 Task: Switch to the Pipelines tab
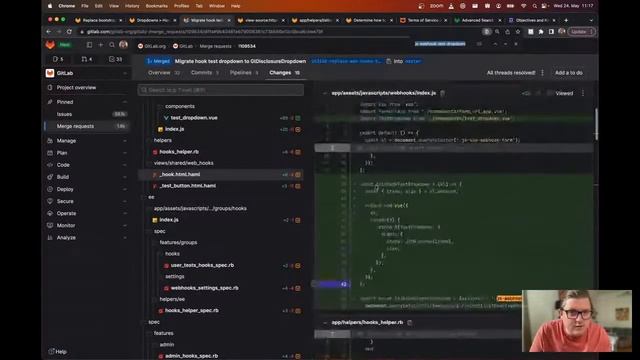[244, 73]
